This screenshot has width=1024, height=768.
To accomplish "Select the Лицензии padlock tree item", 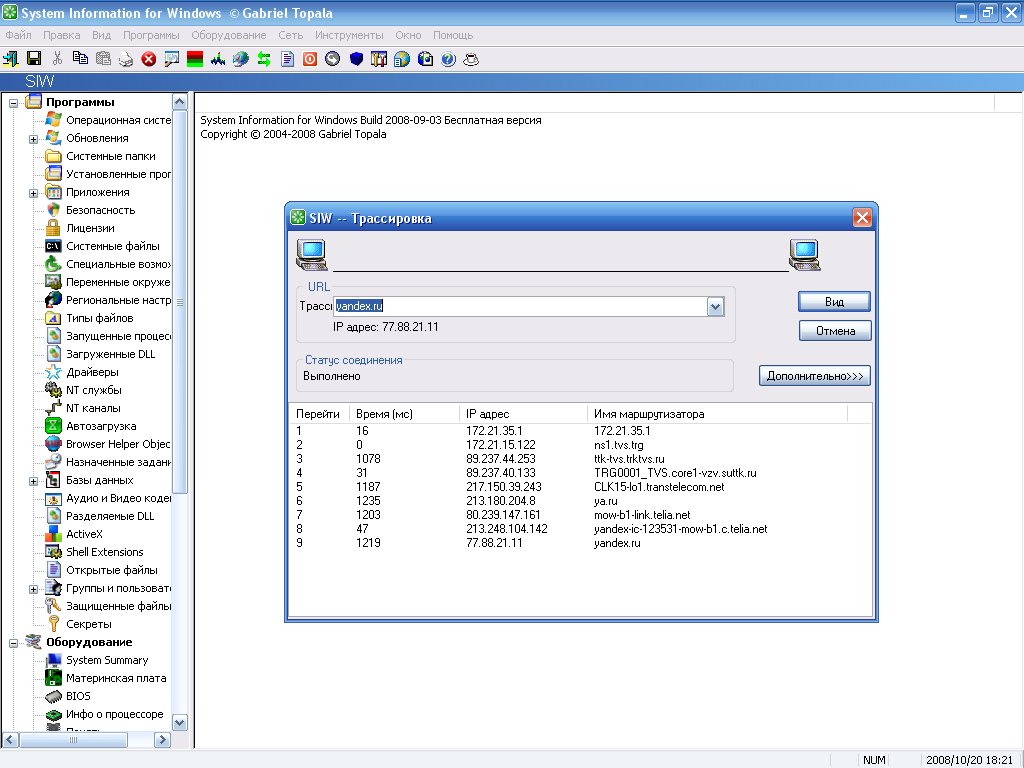I will (90, 228).
